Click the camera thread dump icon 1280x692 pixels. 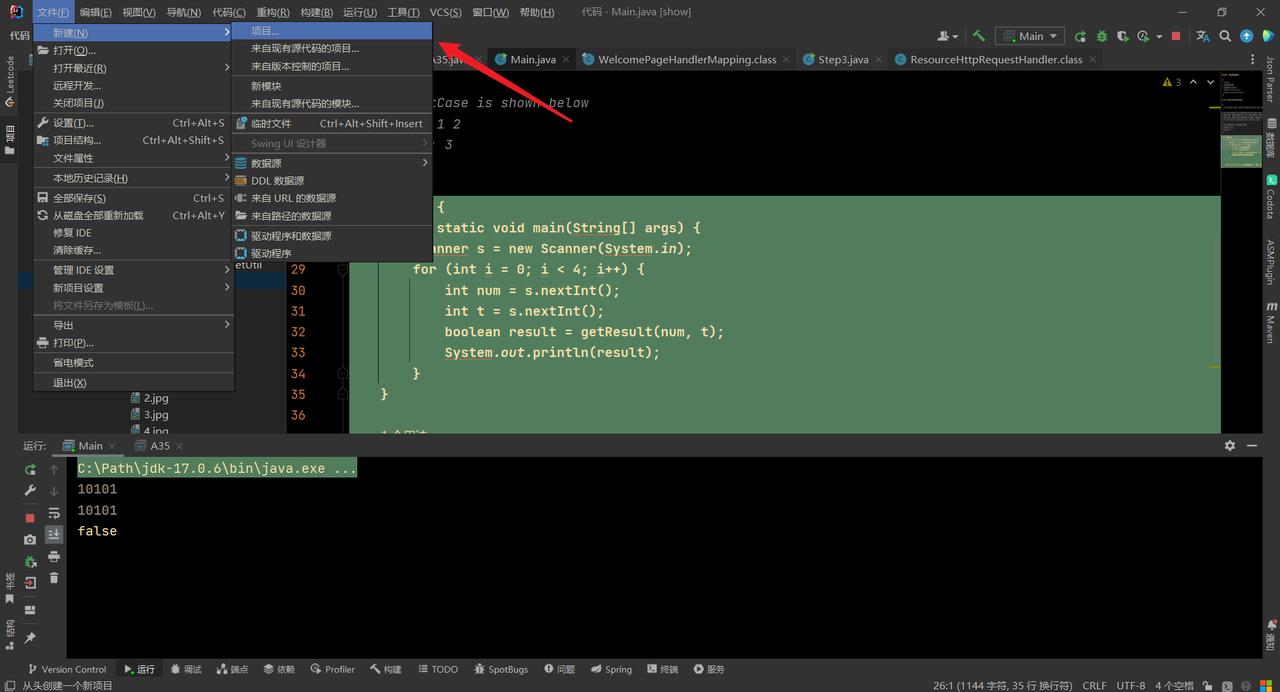pyautogui.click(x=30, y=540)
